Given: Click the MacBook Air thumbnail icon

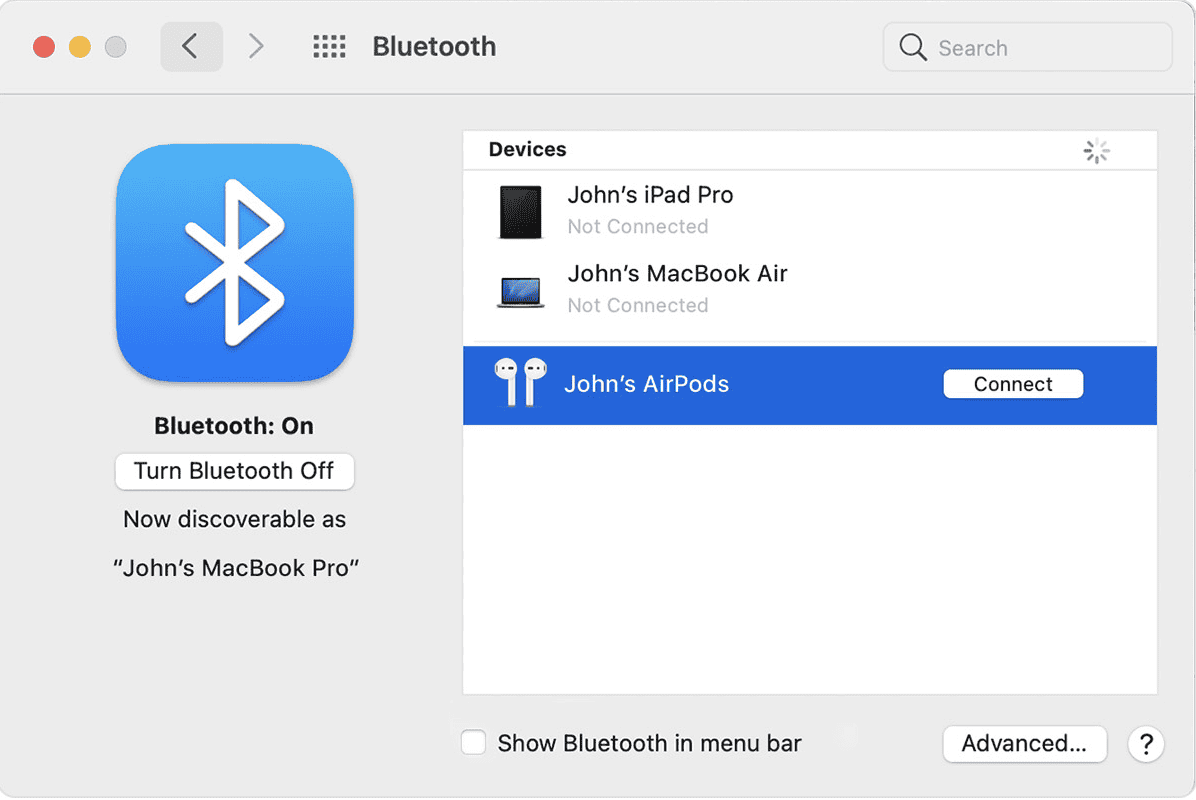Looking at the screenshot, I should coord(519,290).
